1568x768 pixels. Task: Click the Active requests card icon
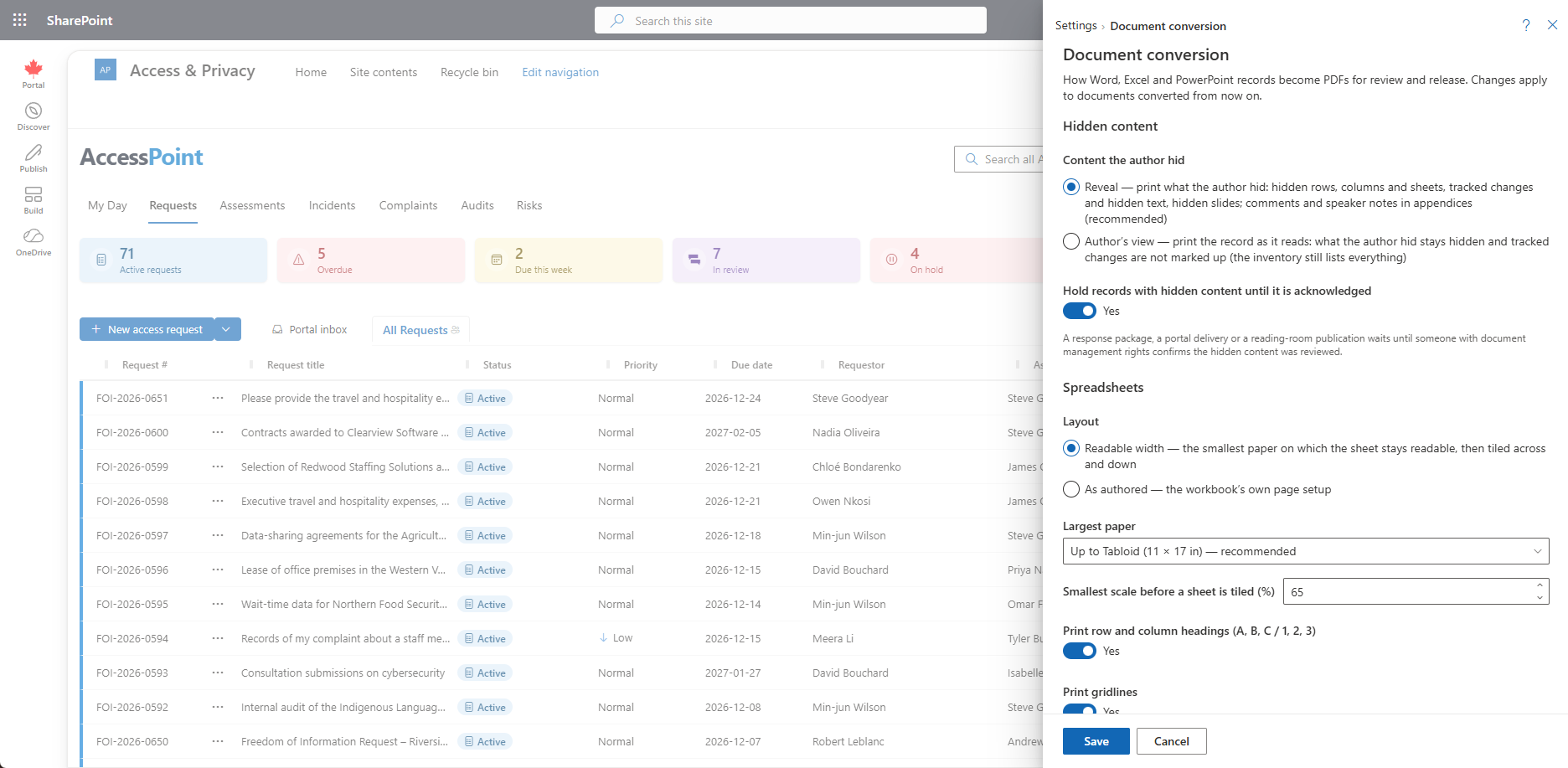[101, 260]
